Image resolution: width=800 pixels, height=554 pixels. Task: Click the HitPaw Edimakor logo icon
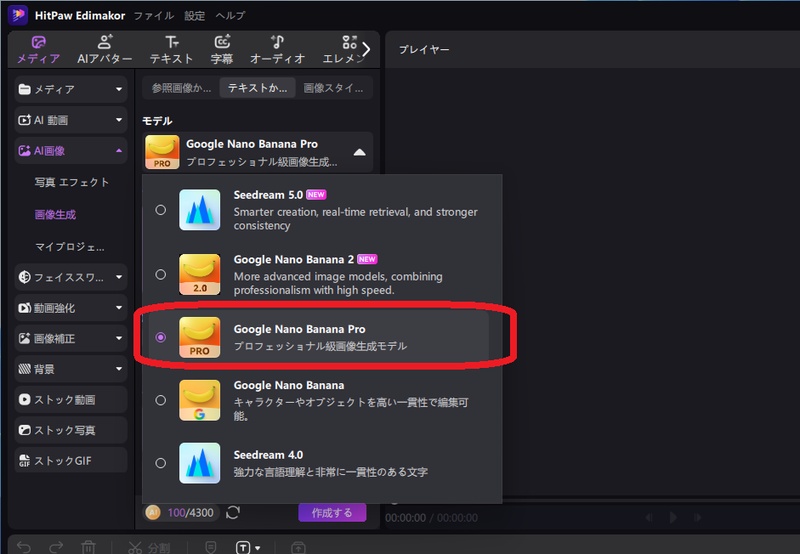[18, 15]
